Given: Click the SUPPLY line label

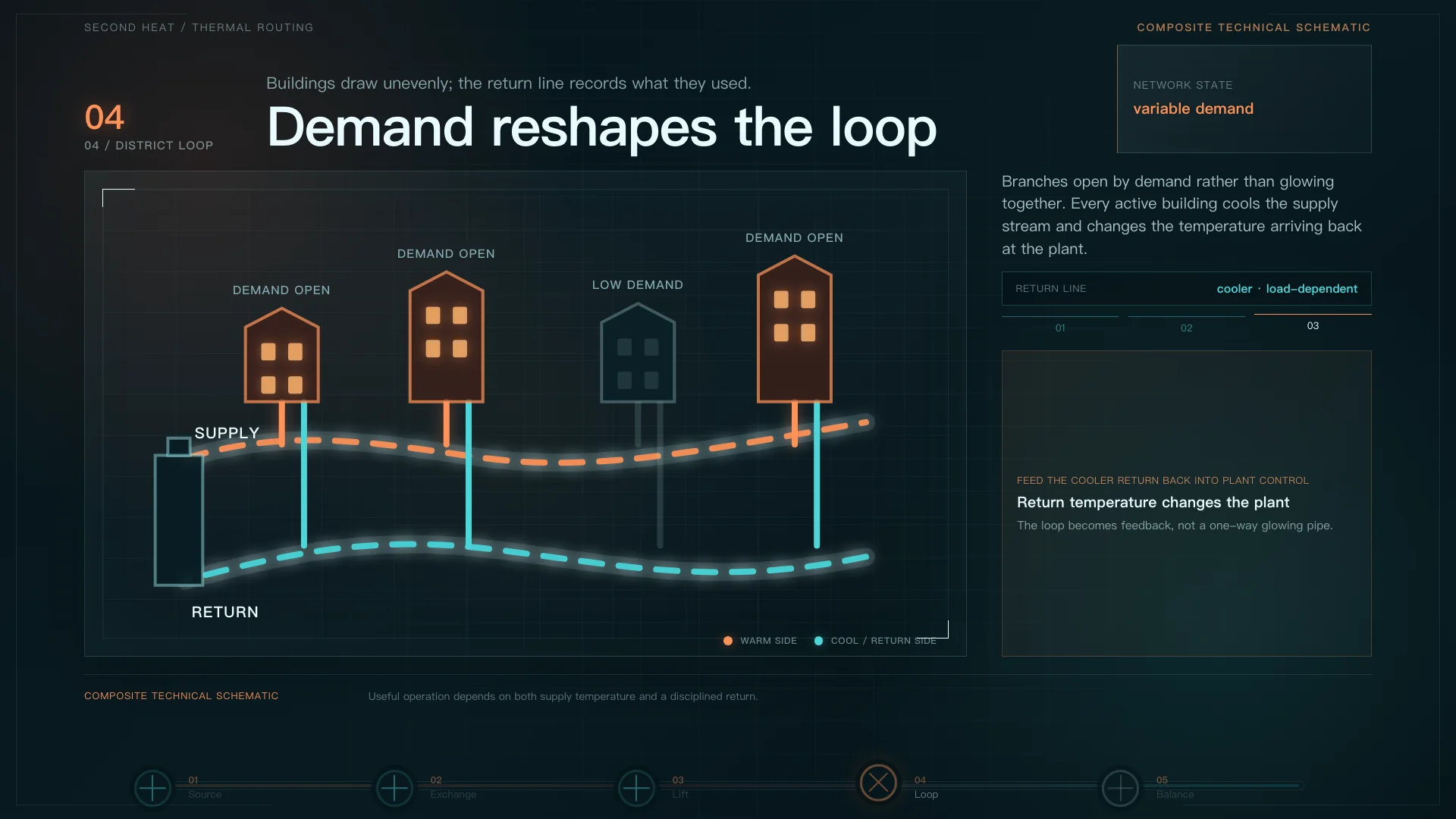Looking at the screenshot, I should [227, 433].
